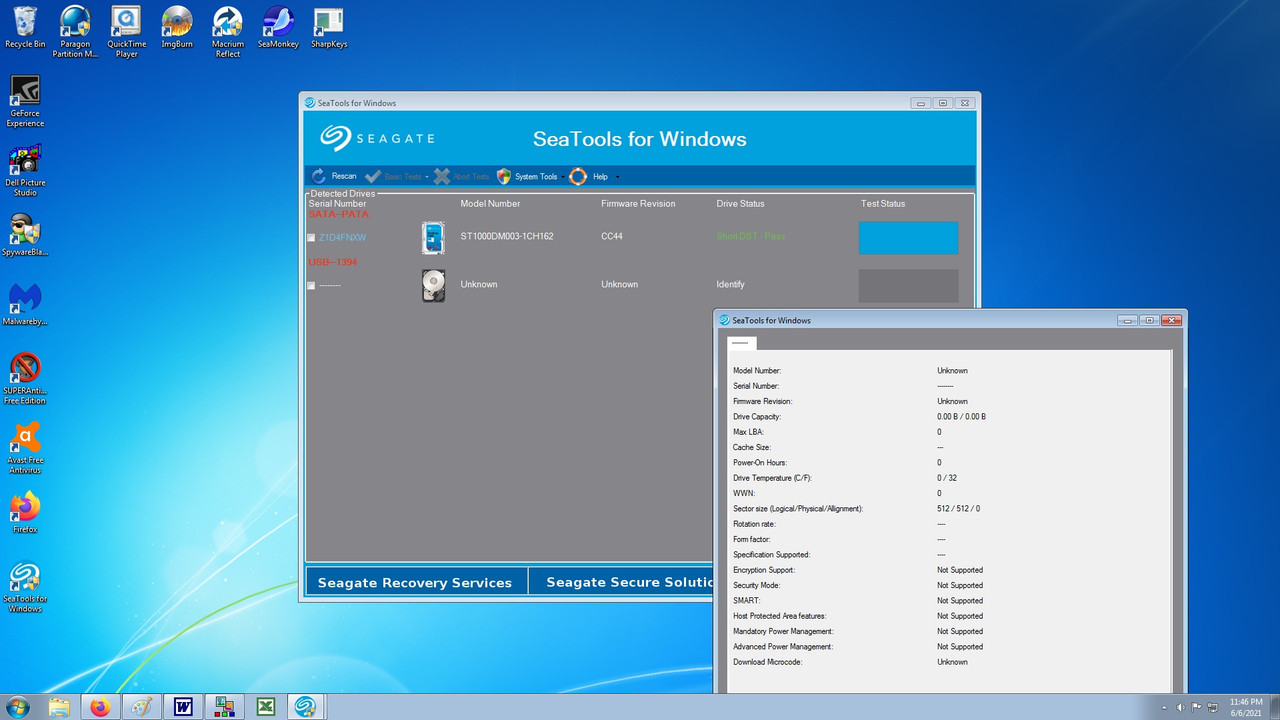The image size is (1280, 720).
Task: Click the System Tools shield icon
Action: pyautogui.click(x=504, y=176)
